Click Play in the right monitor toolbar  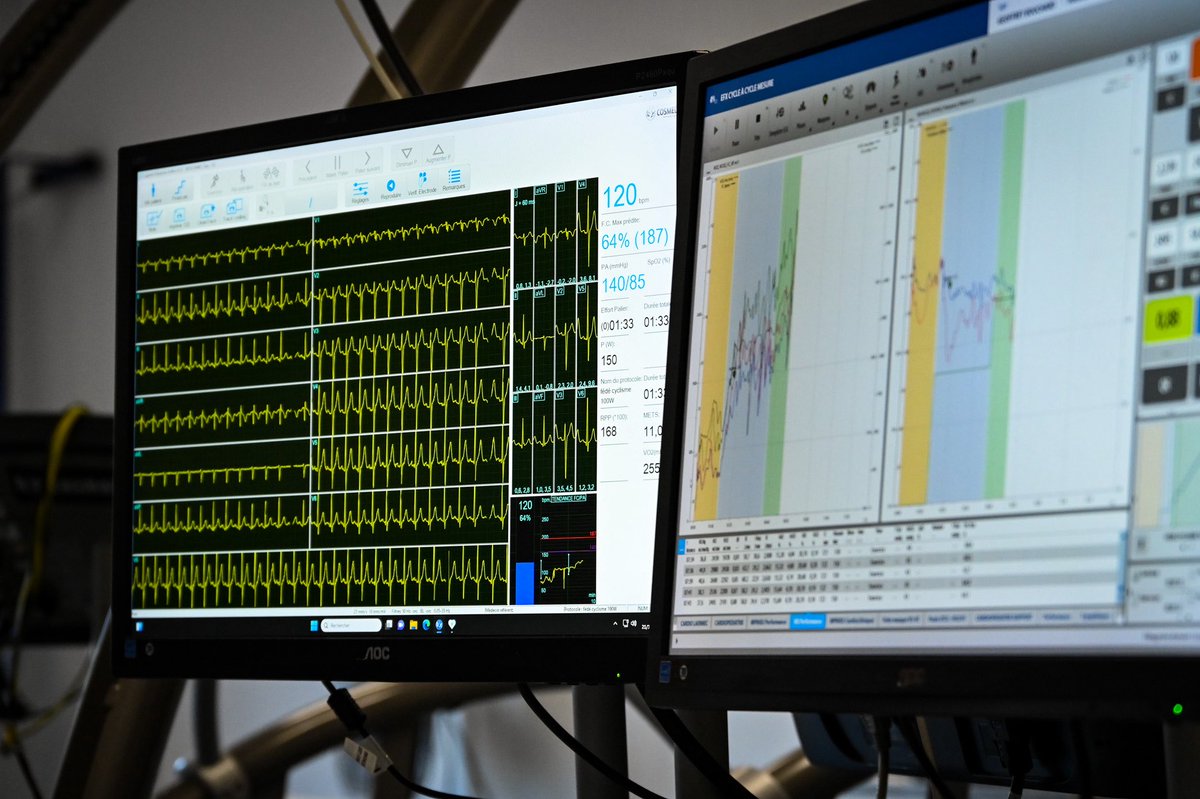[x=716, y=131]
